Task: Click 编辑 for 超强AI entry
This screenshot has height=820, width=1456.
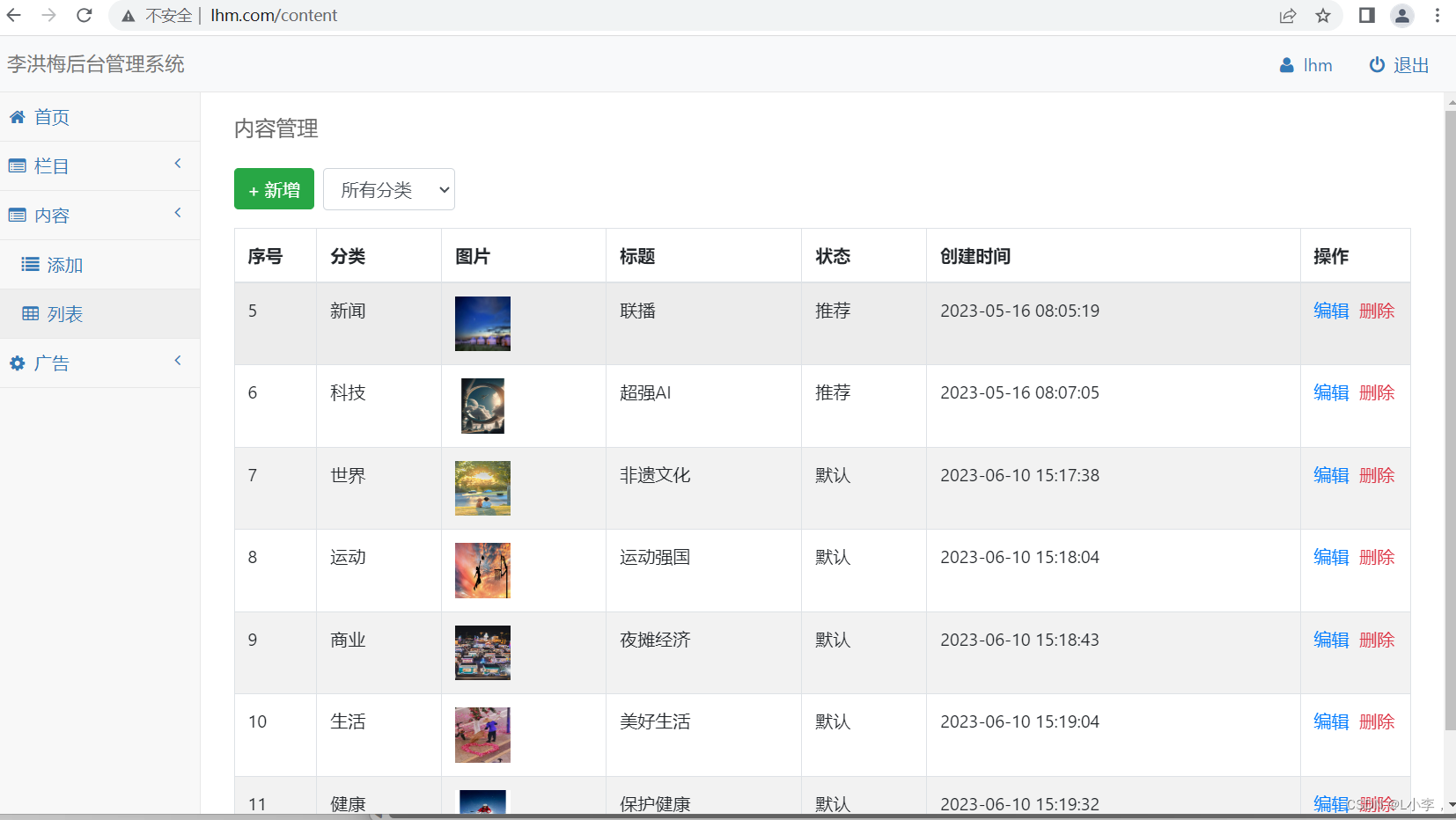Action: coord(1330,392)
